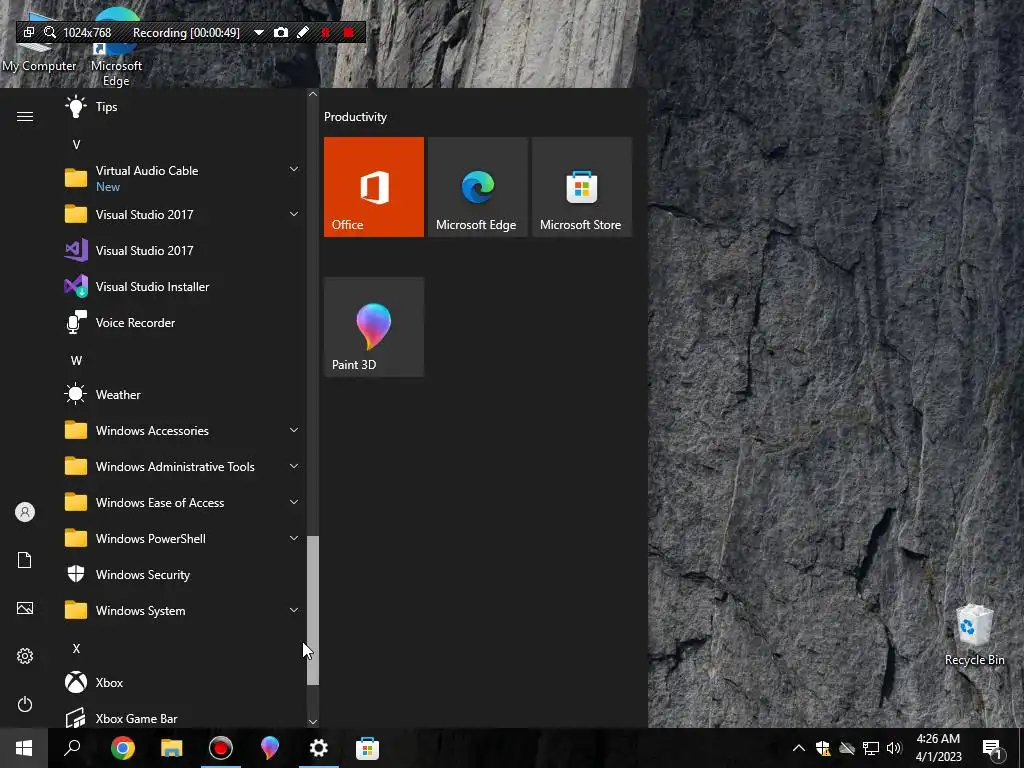Screen dimensions: 1024x768
Task: Open Google Chrome from the taskbar
Action: click(x=123, y=748)
